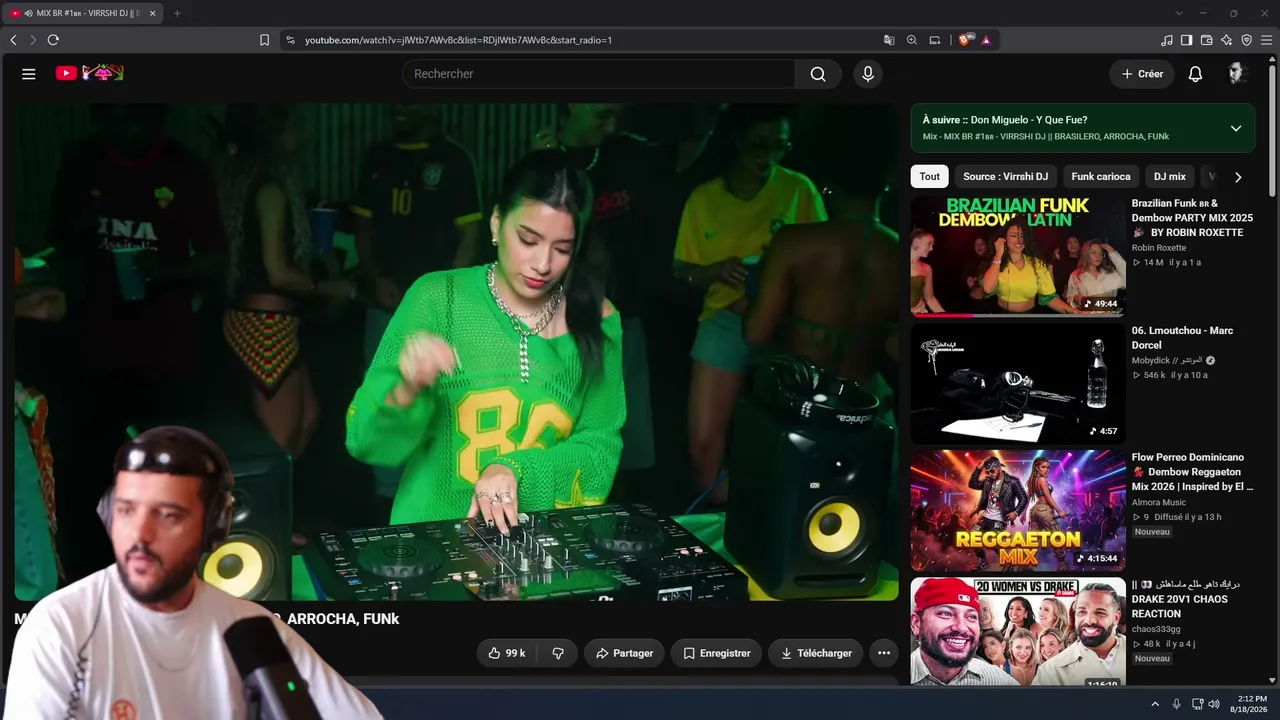
Task: Switch to the MIX BR #1 browser tab
Action: click(x=82, y=13)
